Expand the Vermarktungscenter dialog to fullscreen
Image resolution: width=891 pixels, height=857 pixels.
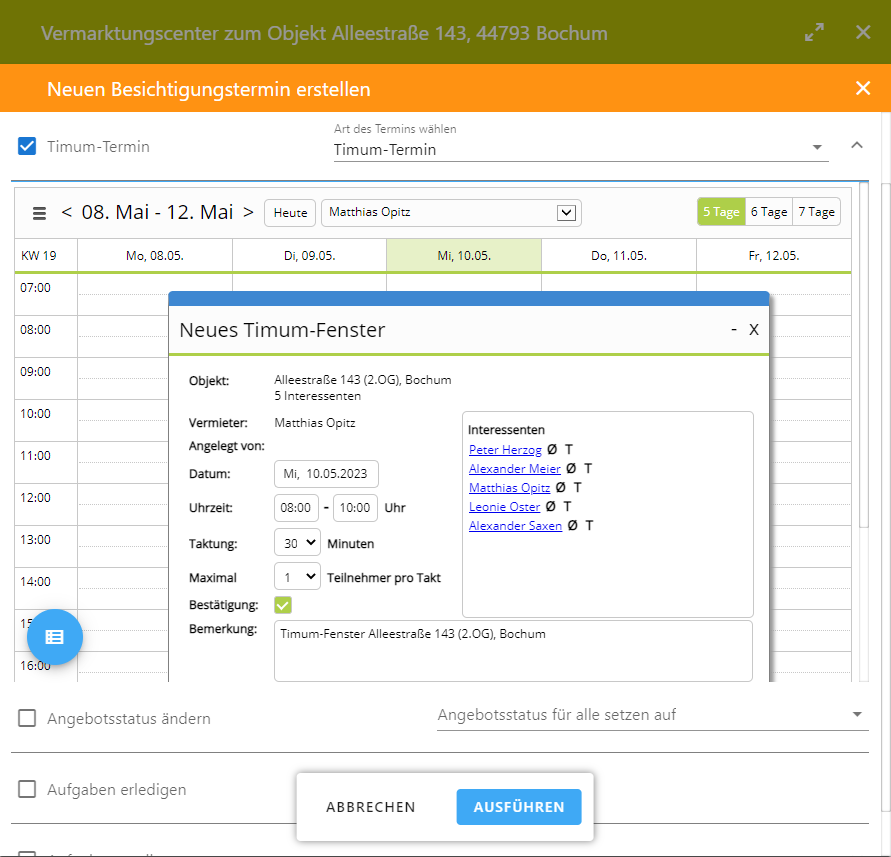[x=814, y=33]
